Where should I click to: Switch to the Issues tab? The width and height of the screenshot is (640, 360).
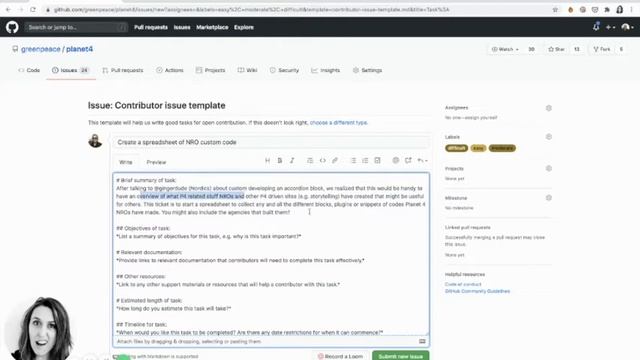[70, 70]
